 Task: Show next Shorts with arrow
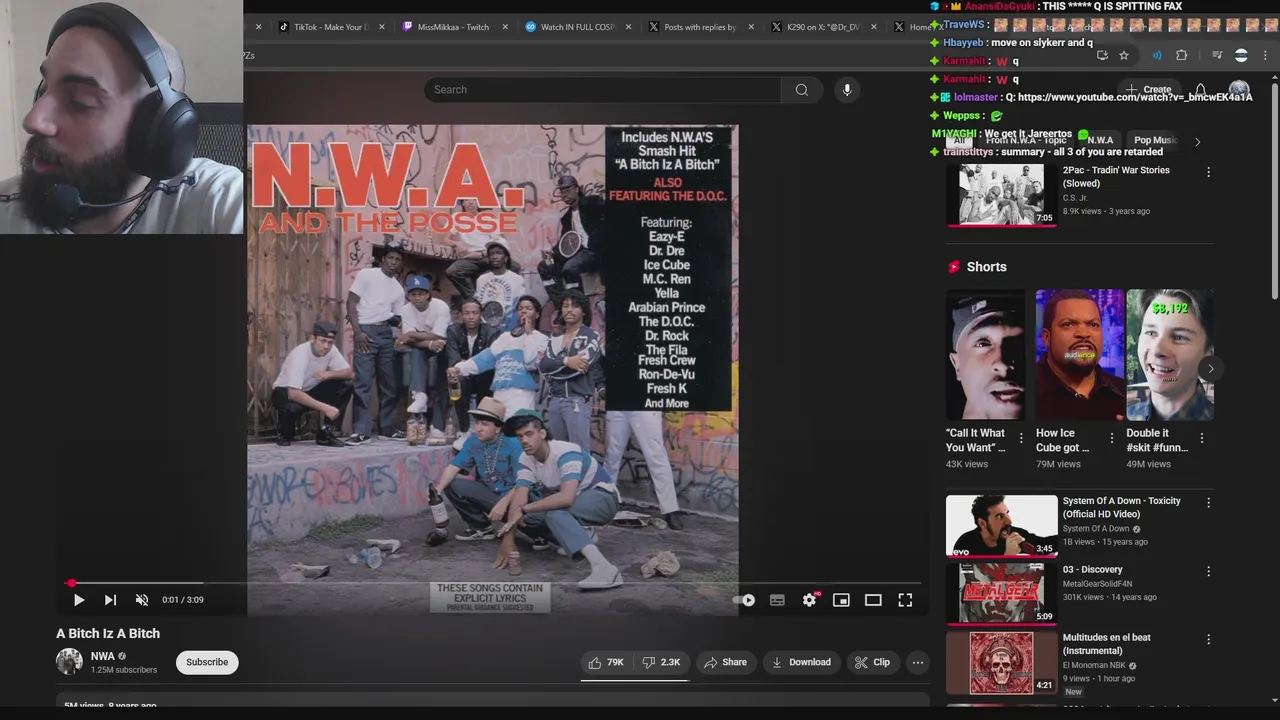[x=1210, y=369]
